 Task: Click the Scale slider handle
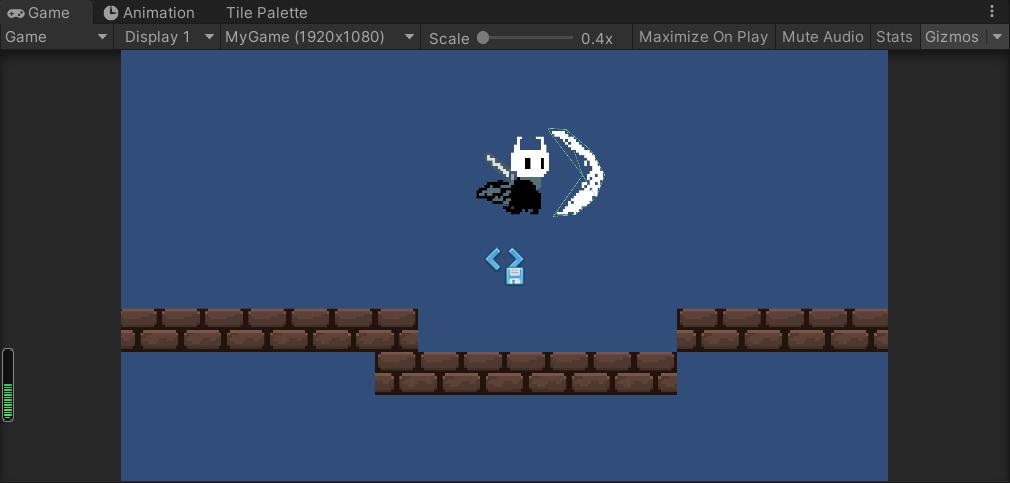[483, 38]
